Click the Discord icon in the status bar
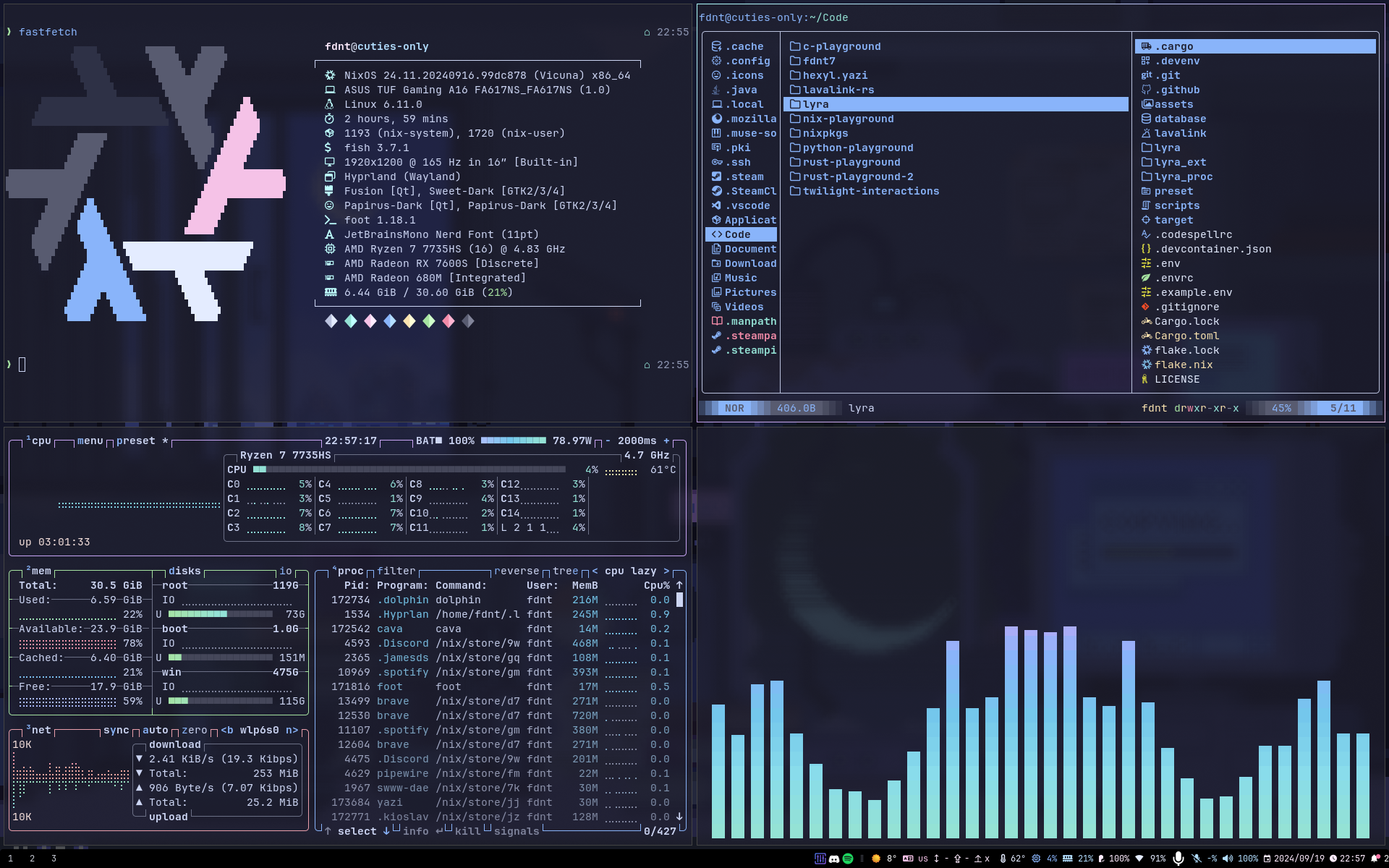1389x868 pixels. [833, 859]
